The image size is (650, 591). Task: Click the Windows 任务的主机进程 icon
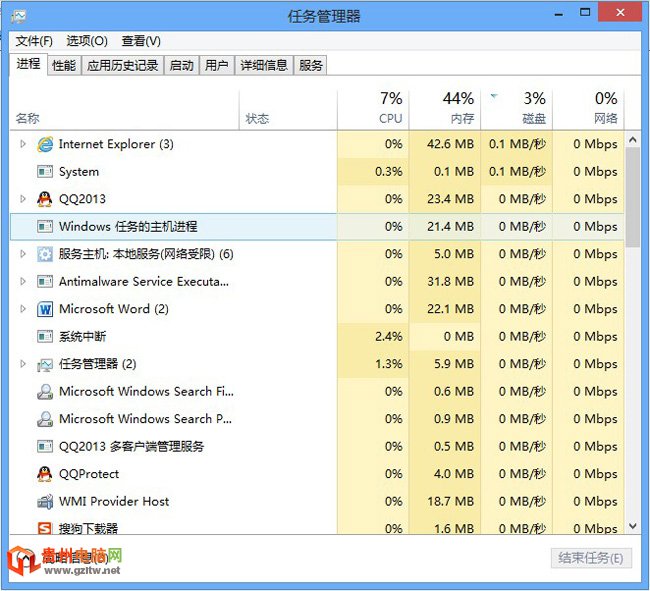(x=45, y=226)
